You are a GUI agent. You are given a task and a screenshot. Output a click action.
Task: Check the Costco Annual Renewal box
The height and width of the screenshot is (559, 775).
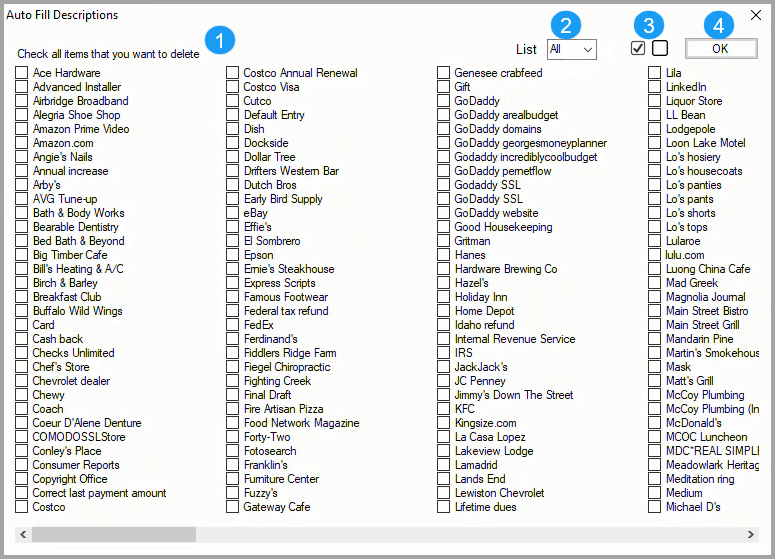pyautogui.click(x=232, y=73)
